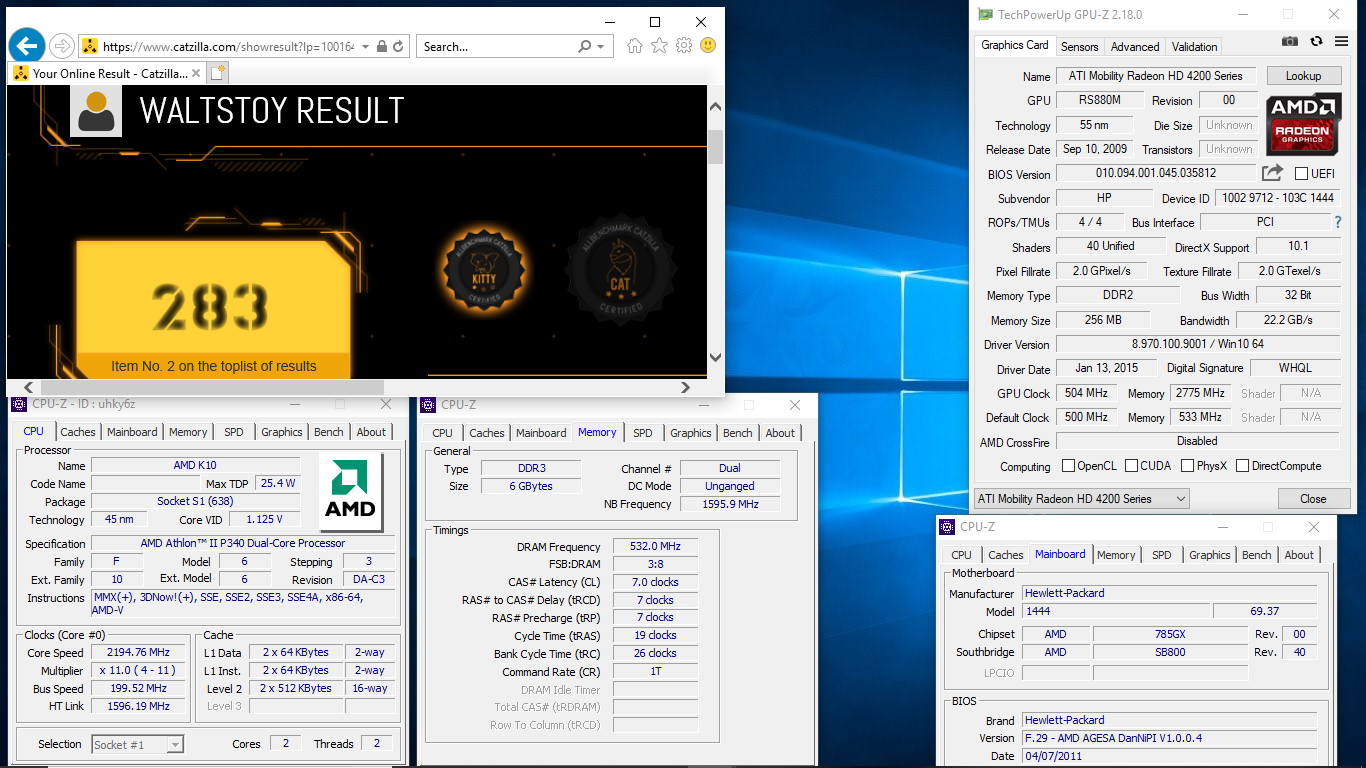The image size is (1366, 768).
Task: Click the Bus Interface question mark
Action: [x=1338, y=222]
